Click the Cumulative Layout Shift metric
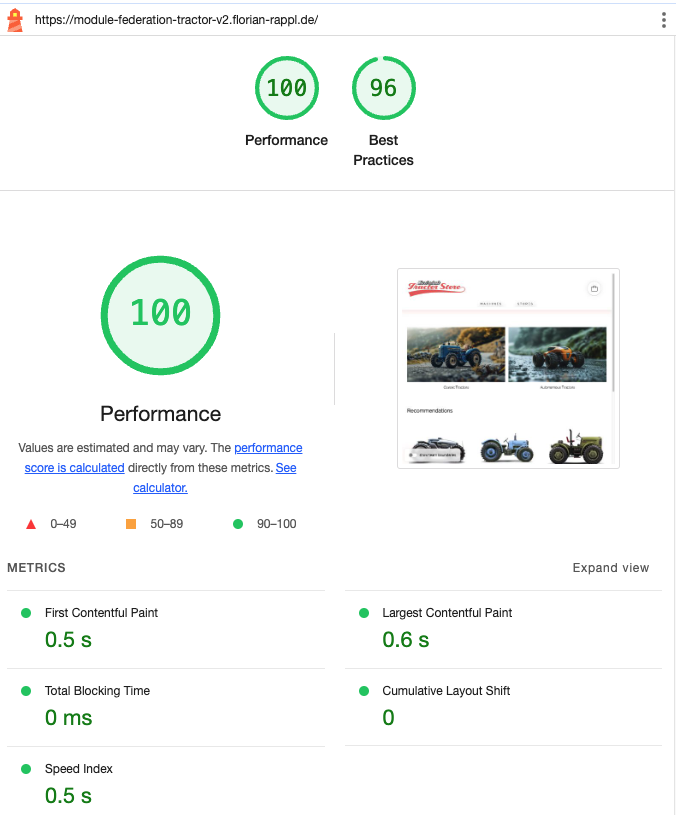This screenshot has height=815, width=676. 503,707
